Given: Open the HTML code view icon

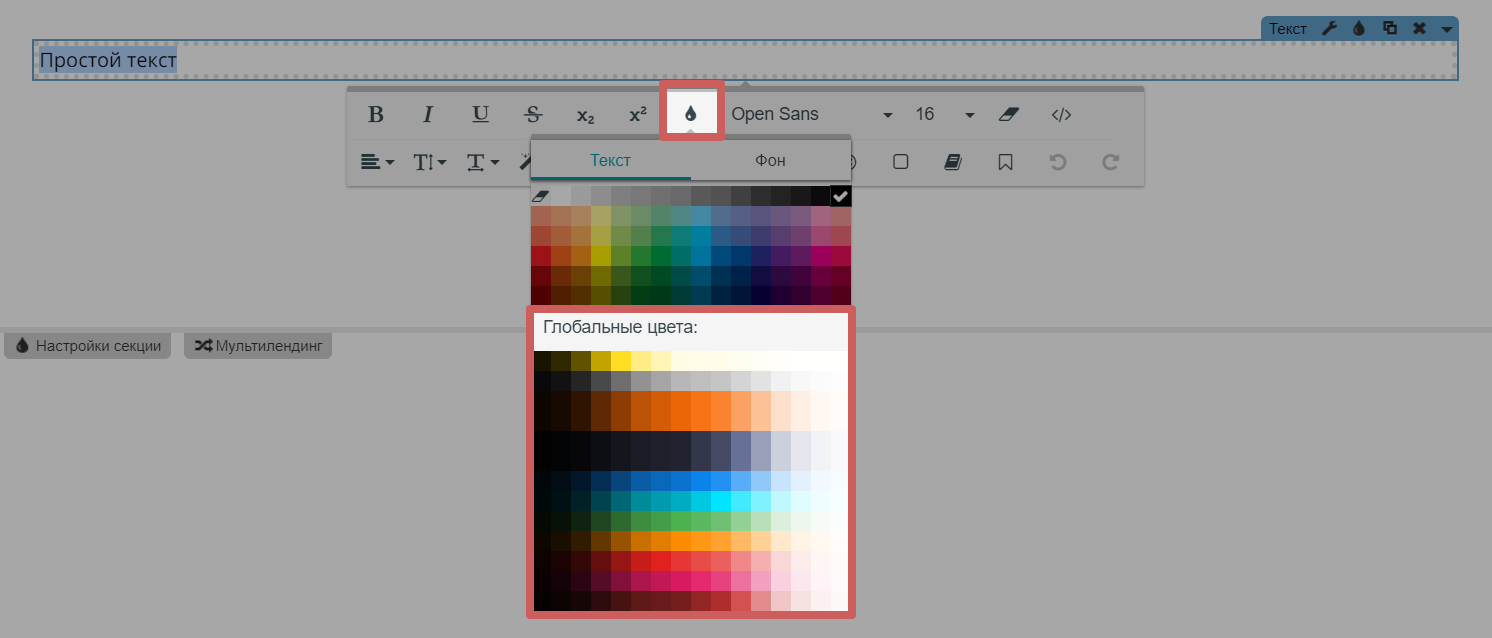Looking at the screenshot, I should pos(1061,114).
